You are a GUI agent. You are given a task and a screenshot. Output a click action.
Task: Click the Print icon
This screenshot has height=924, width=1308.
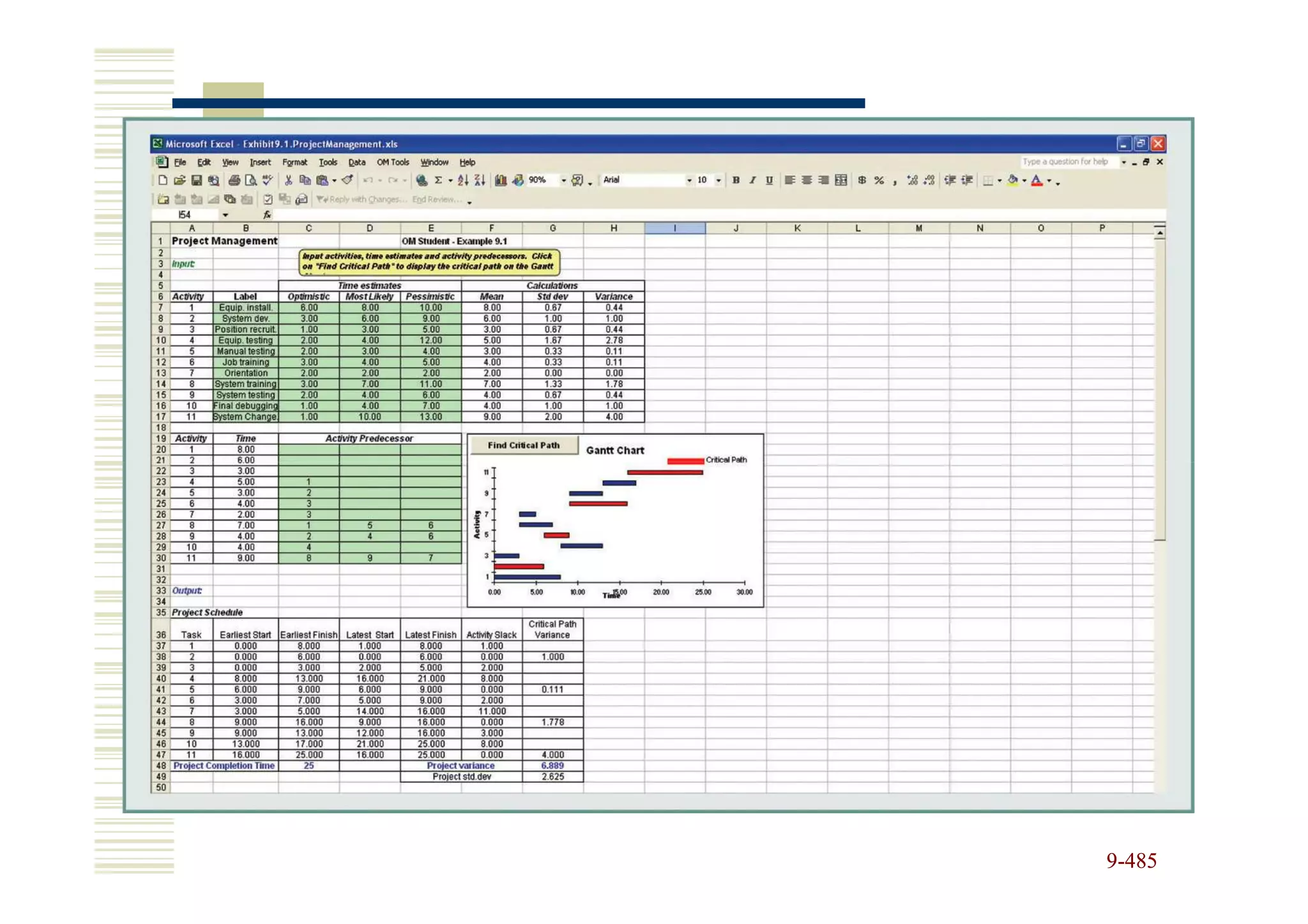pyautogui.click(x=234, y=181)
